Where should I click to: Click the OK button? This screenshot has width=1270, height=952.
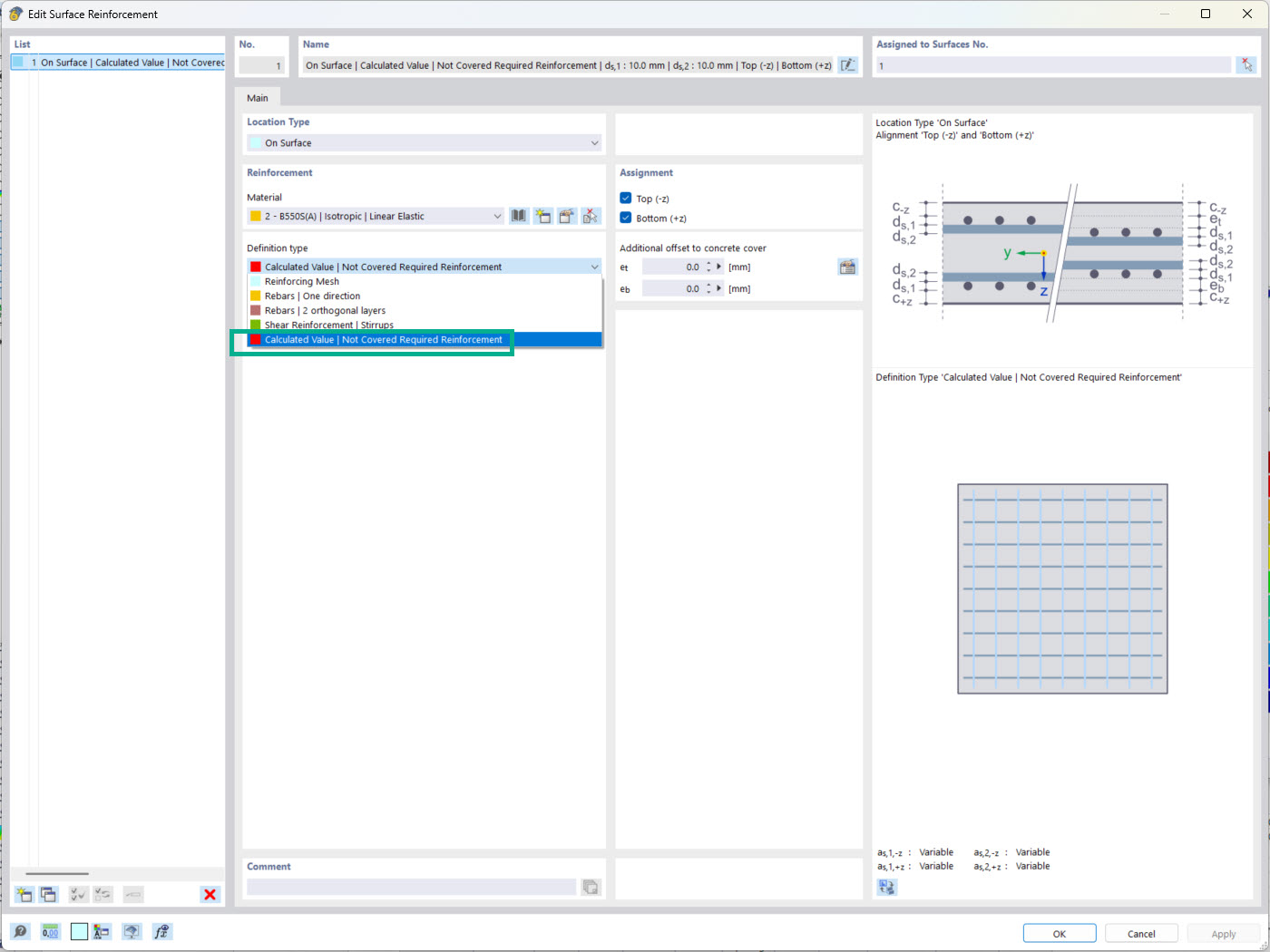tap(1060, 934)
